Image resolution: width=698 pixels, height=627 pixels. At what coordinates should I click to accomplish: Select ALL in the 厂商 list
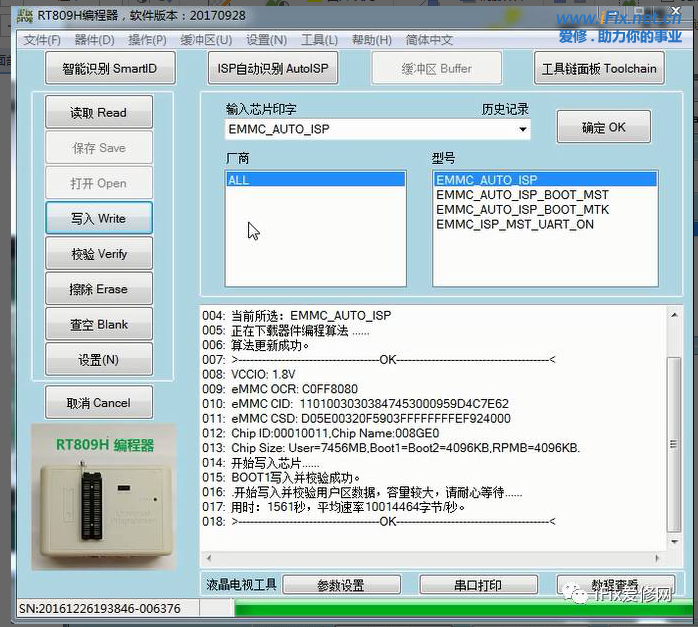click(315, 180)
